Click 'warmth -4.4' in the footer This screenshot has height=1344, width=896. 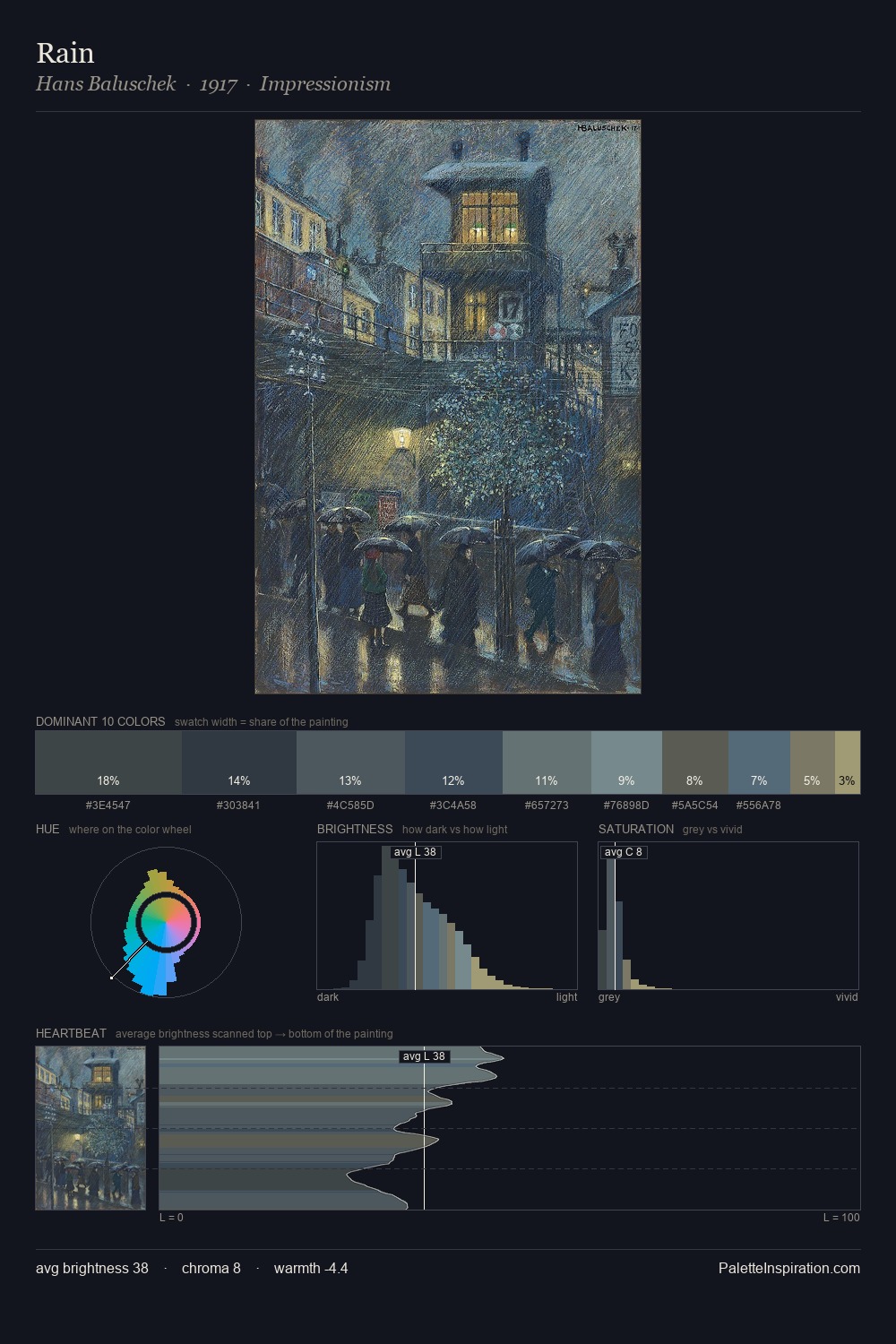[x=311, y=1268]
